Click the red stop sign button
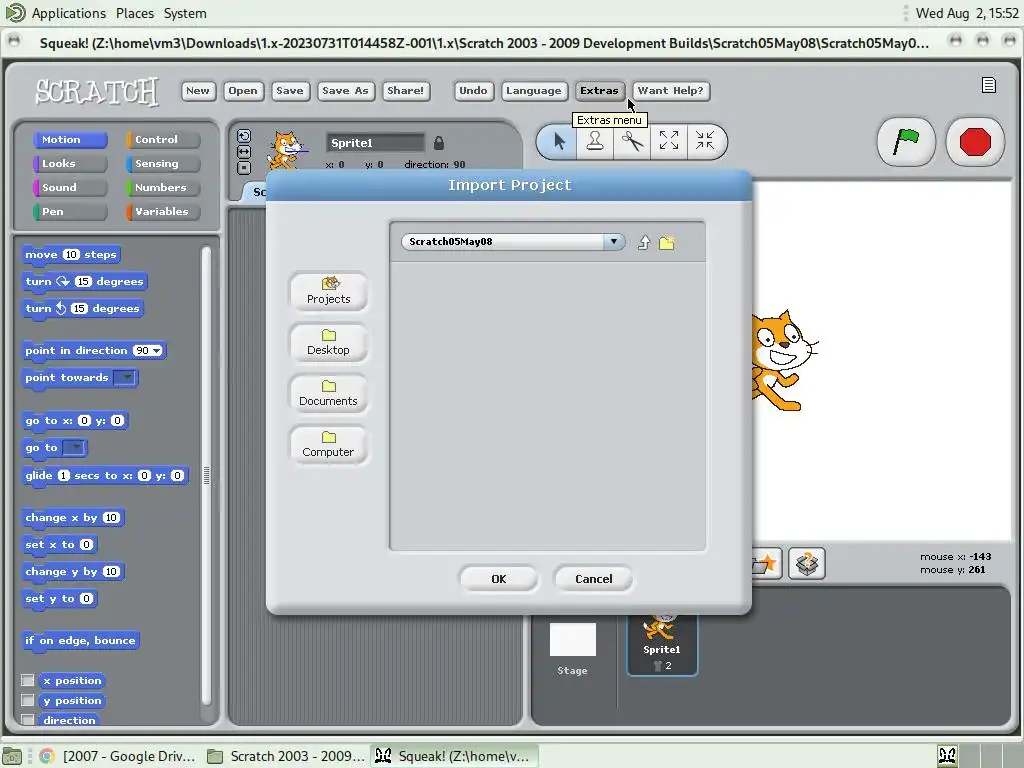This screenshot has width=1024, height=768. tap(975, 142)
